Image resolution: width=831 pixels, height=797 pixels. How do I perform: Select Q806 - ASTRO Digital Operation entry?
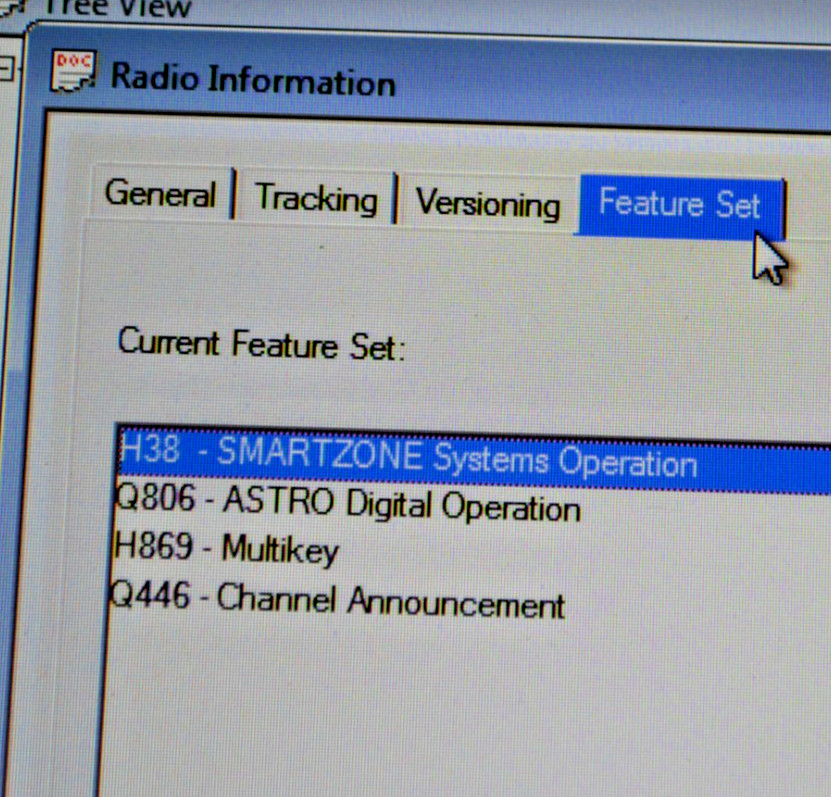tap(348, 503)
